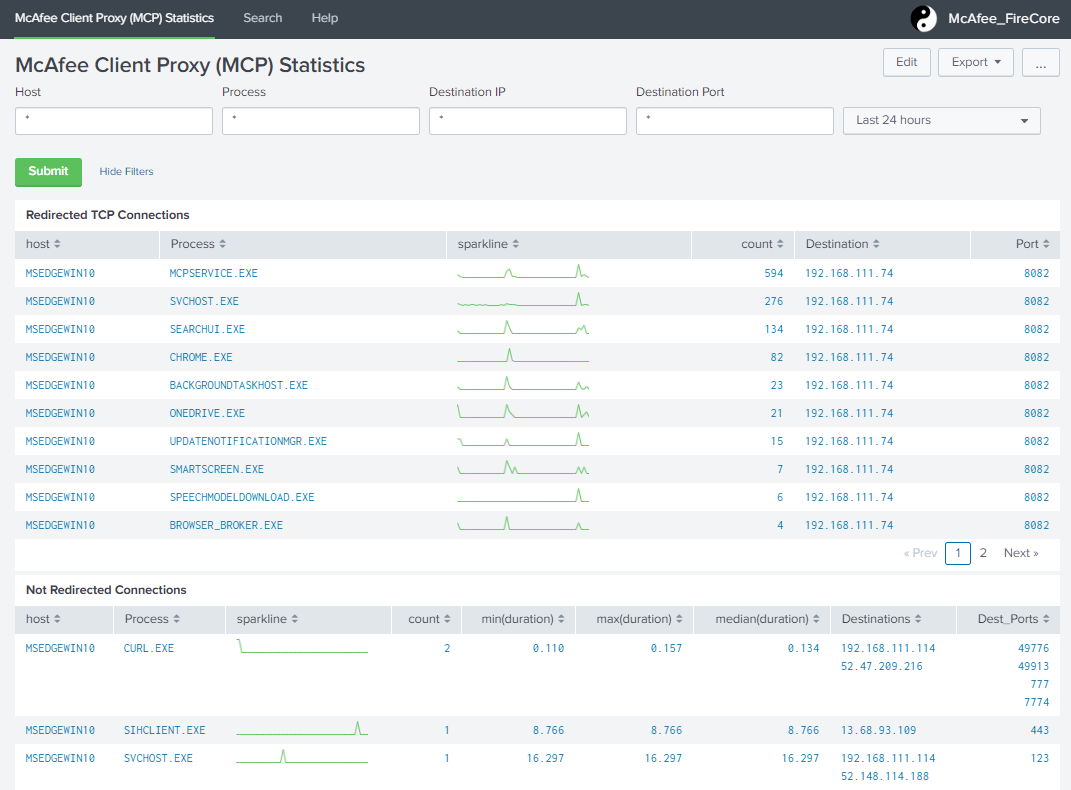Sort by min(duration) column
The width and height of the screenshot is (1071, 790).
(523, 619)
